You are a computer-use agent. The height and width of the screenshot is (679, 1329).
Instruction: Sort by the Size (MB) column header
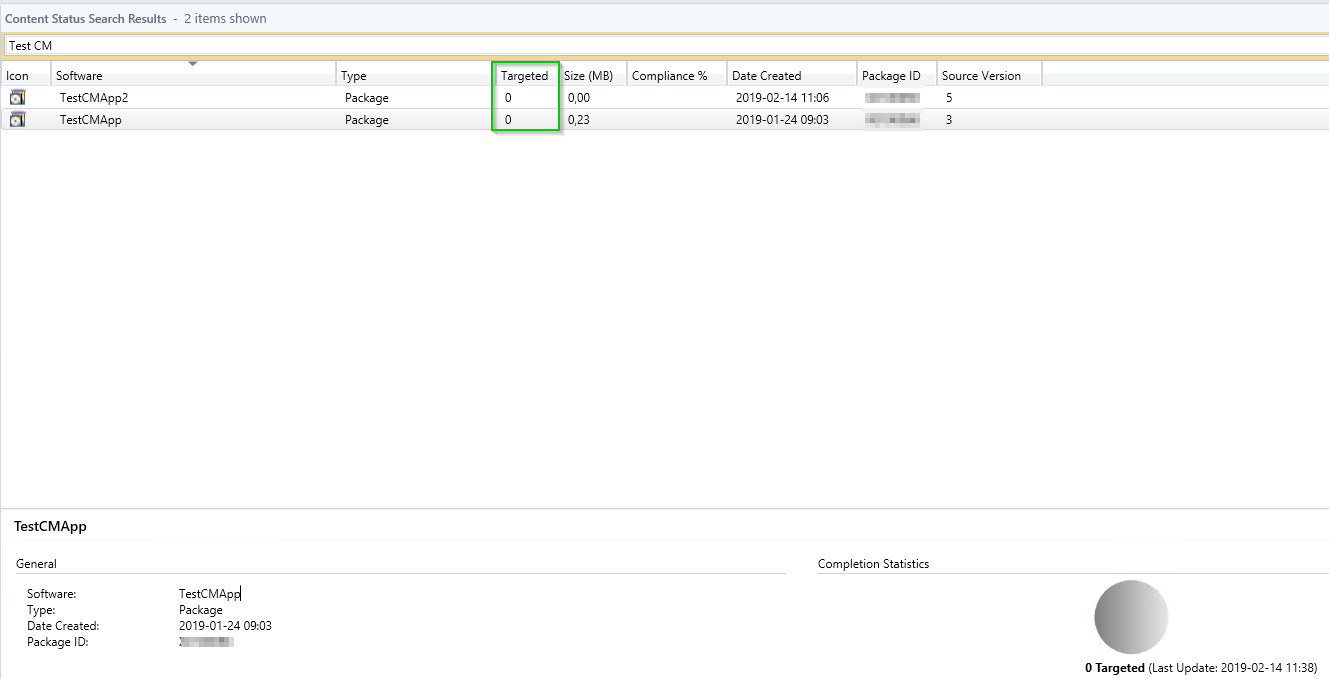tap(588, 76)
